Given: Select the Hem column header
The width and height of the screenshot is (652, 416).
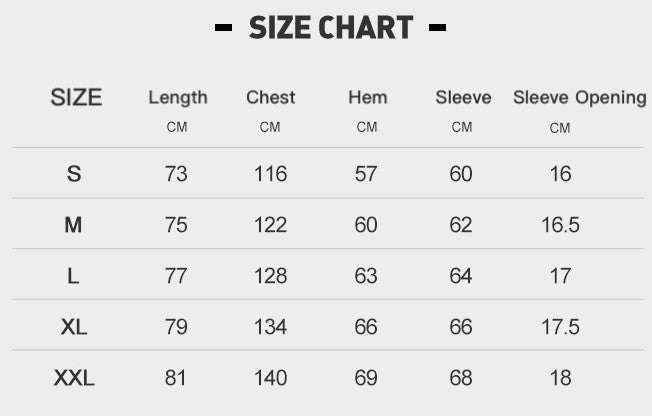Looking at the screenshot, I should tap(367, 98).
